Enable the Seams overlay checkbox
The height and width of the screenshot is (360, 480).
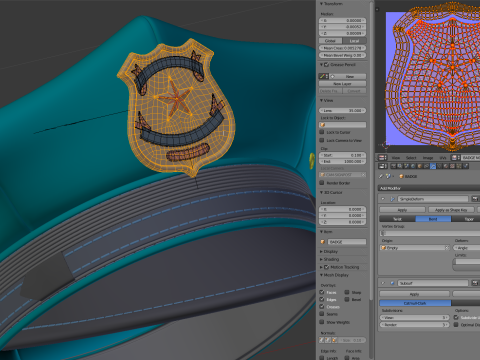point(322,314)
